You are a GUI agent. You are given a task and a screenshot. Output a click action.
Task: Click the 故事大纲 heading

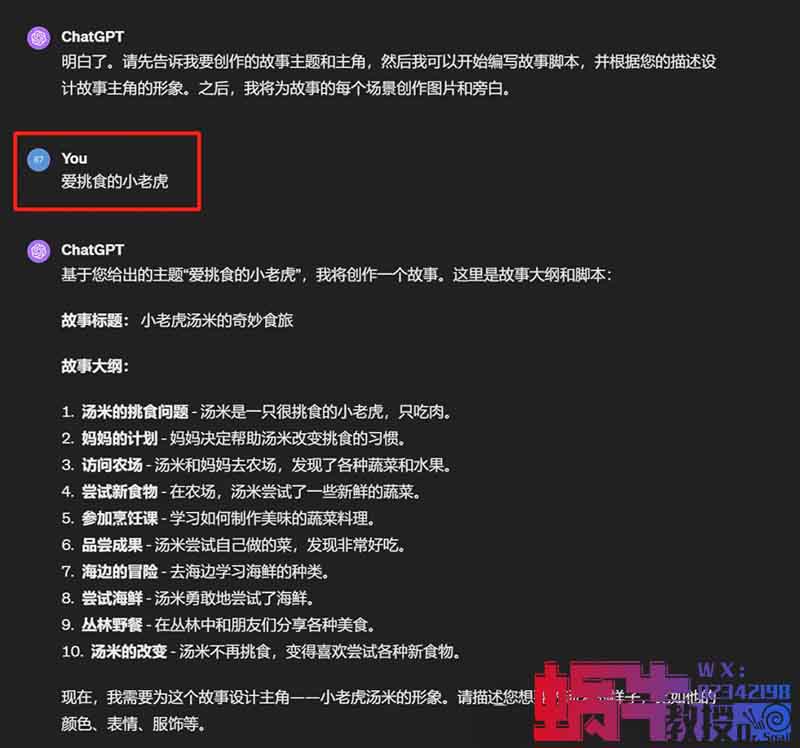point(95,366)
